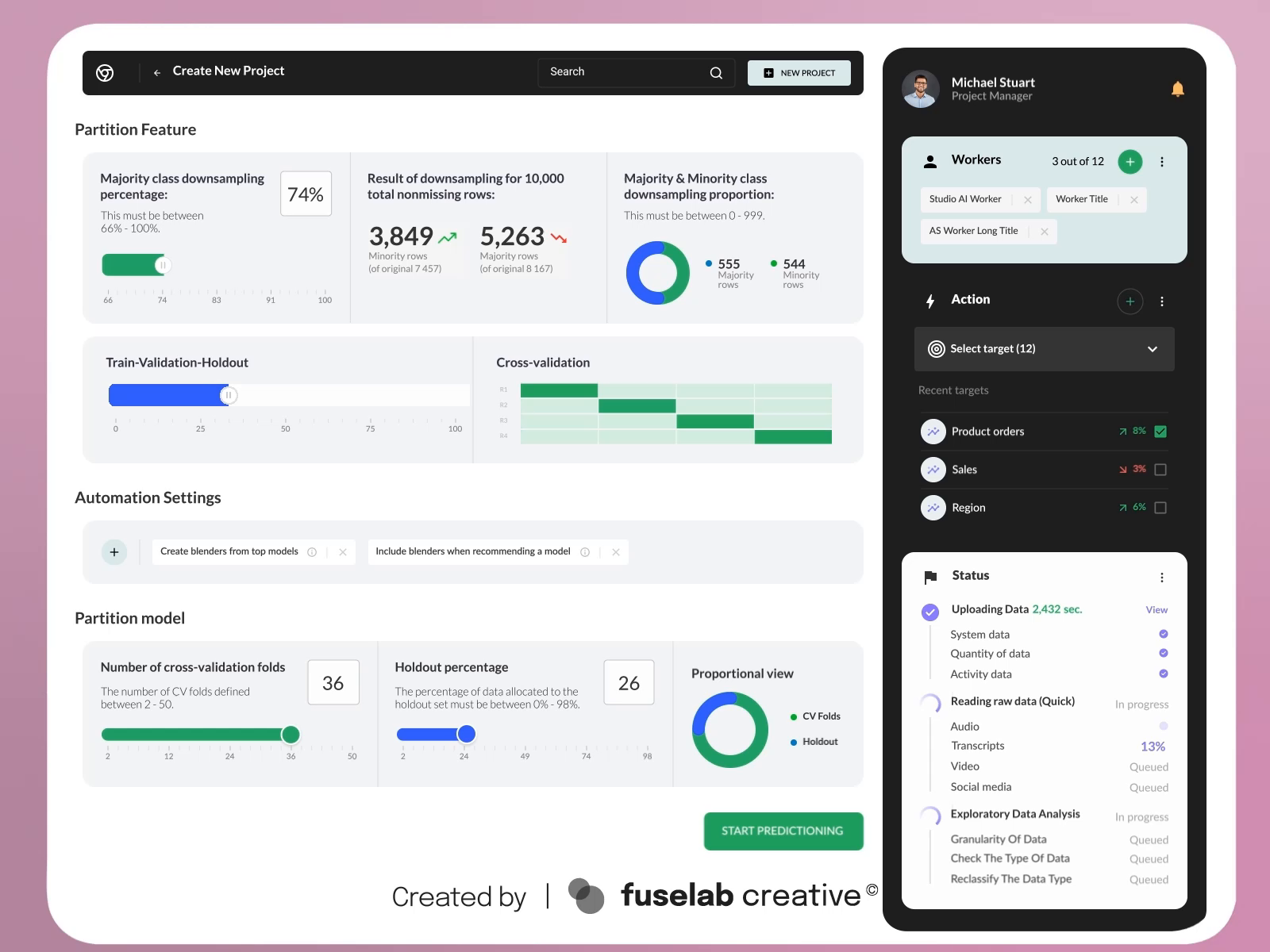Click the Select target bullseye icon

click(x=935, y=349)
